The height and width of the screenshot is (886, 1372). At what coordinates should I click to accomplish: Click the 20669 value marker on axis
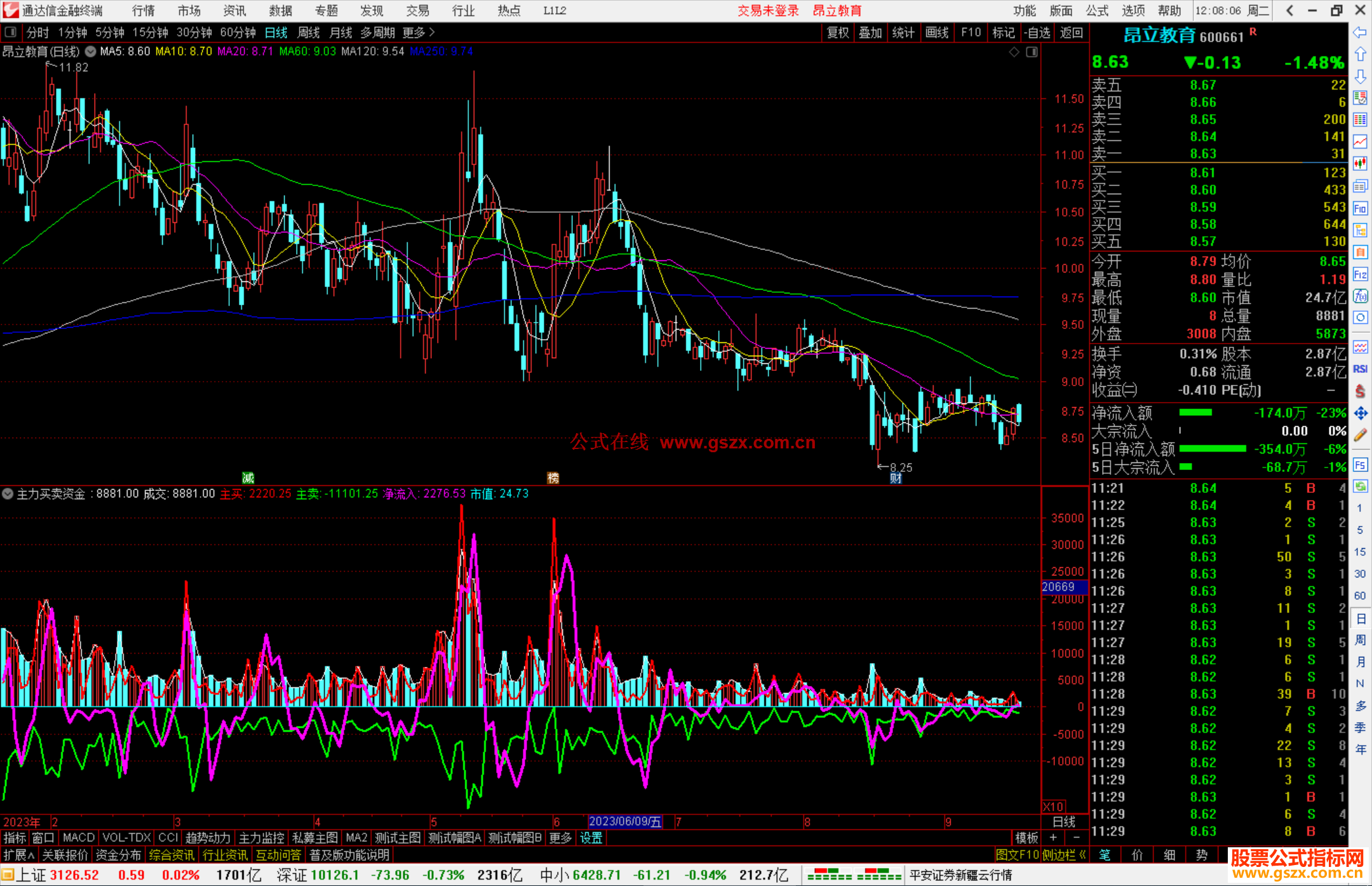coord(1059,587)
